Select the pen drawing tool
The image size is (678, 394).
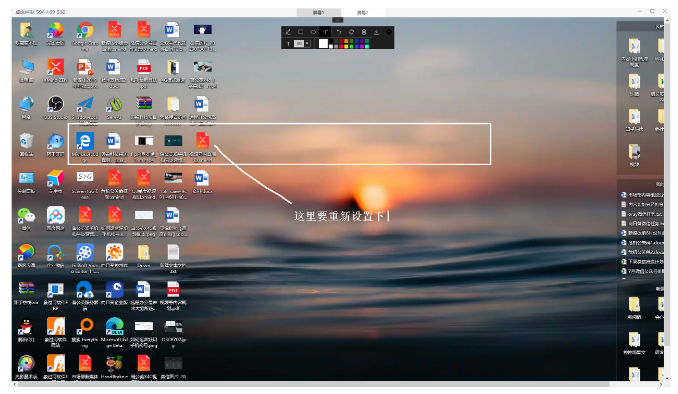288,32
